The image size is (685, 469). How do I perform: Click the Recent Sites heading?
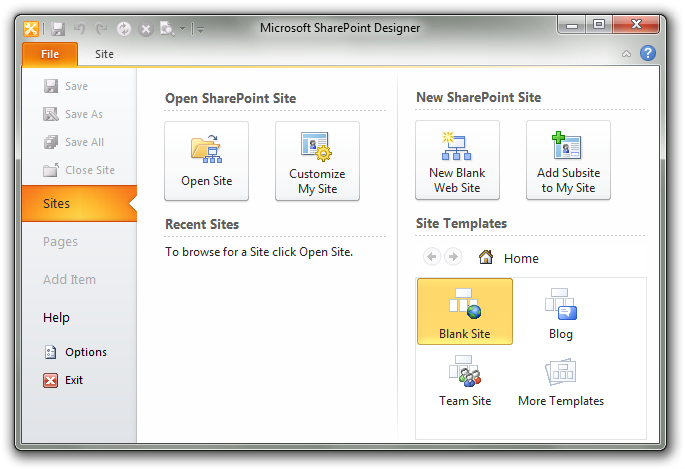(x=202, y=224)
